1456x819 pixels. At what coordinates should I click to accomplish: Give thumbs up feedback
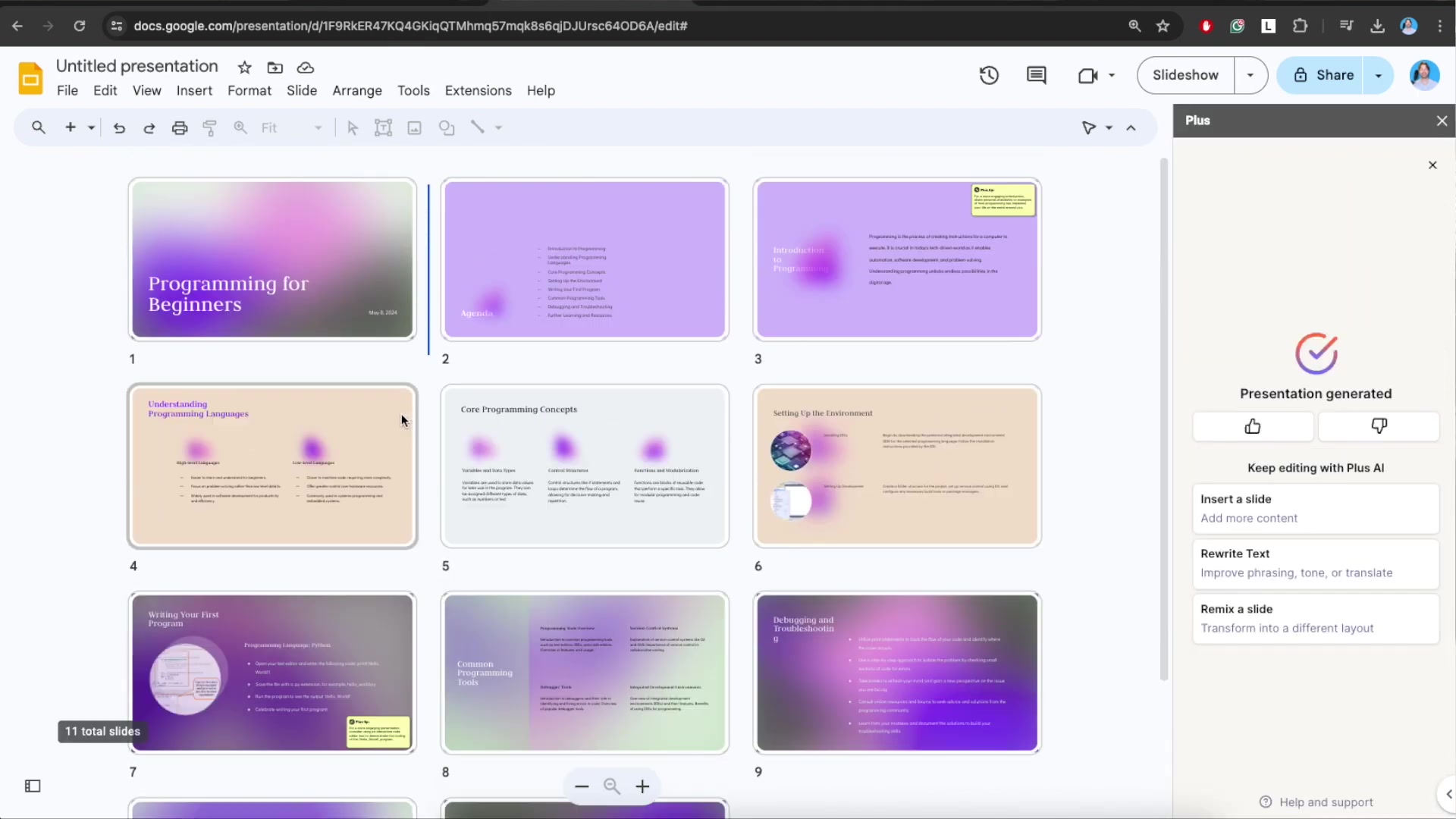pos(1253,426)
